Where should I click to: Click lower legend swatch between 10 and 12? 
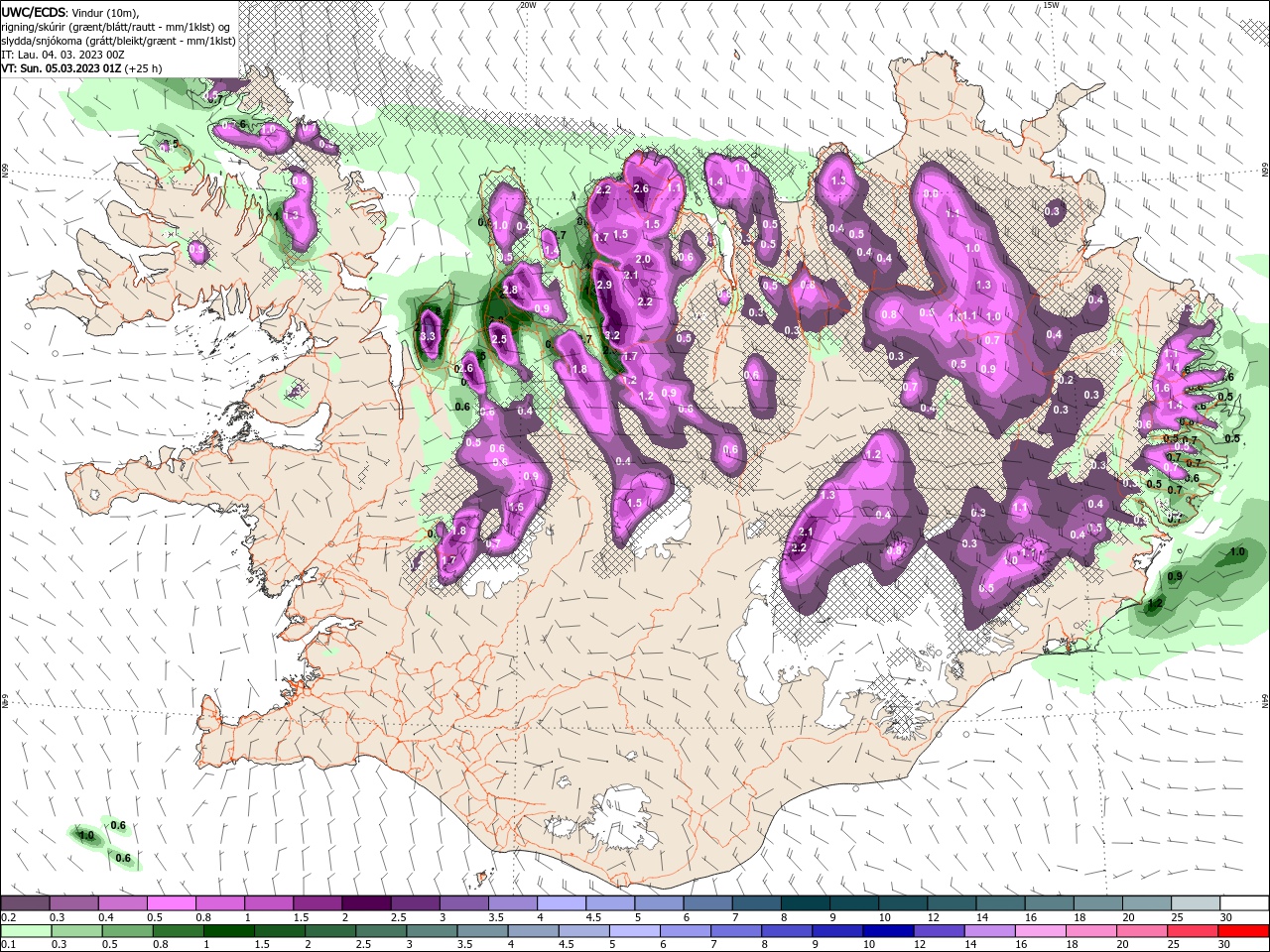coord(889,931)
